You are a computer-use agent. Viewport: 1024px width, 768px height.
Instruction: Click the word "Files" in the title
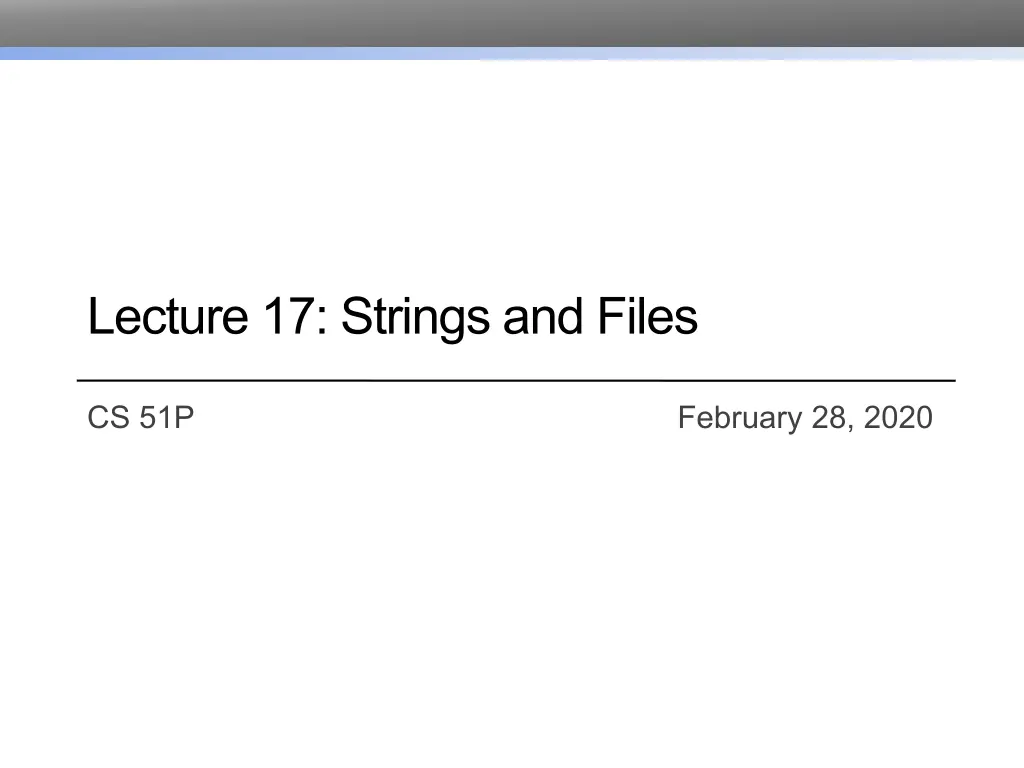648,318
